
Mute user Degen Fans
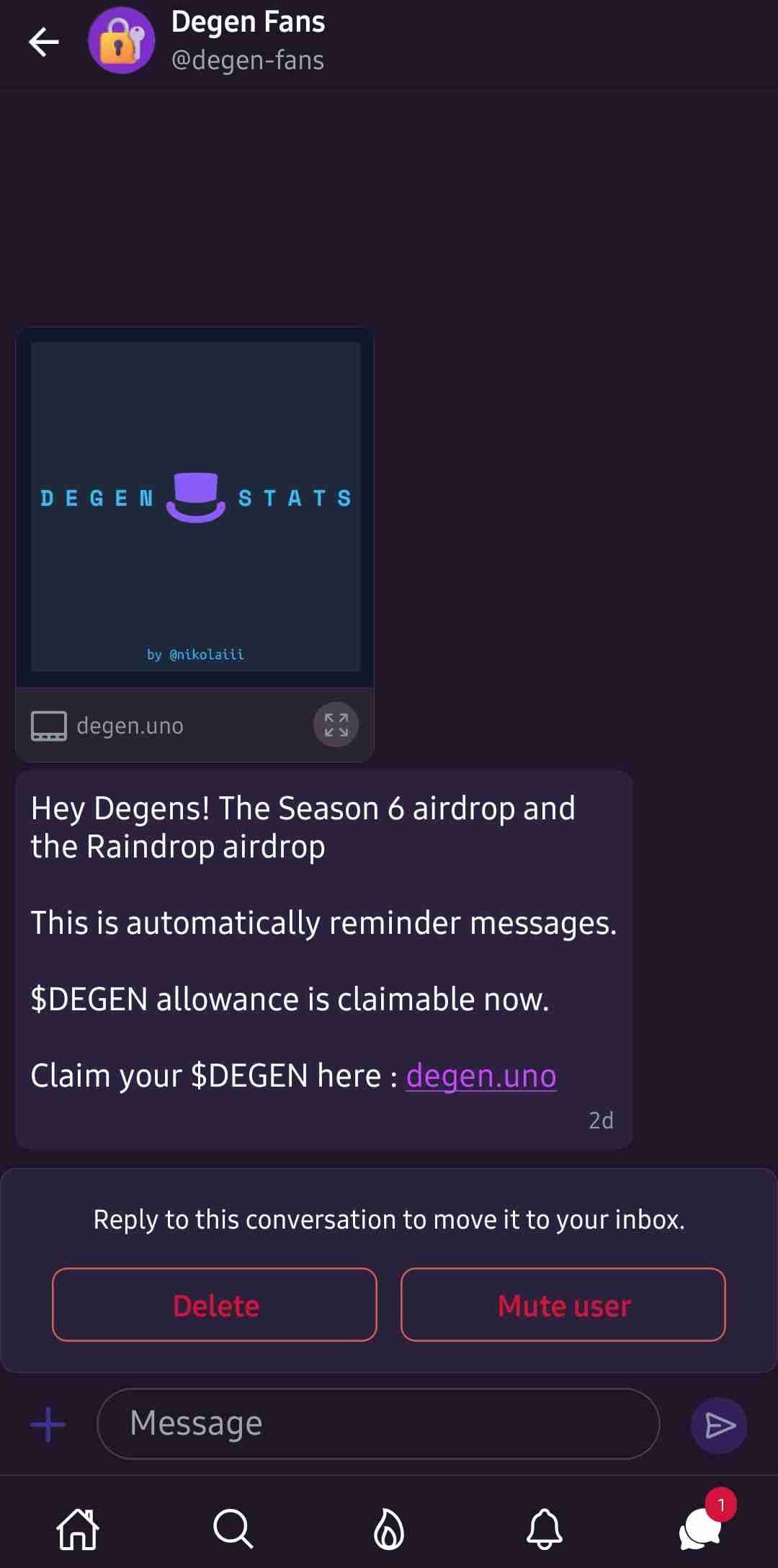(x=563, y=1305)
